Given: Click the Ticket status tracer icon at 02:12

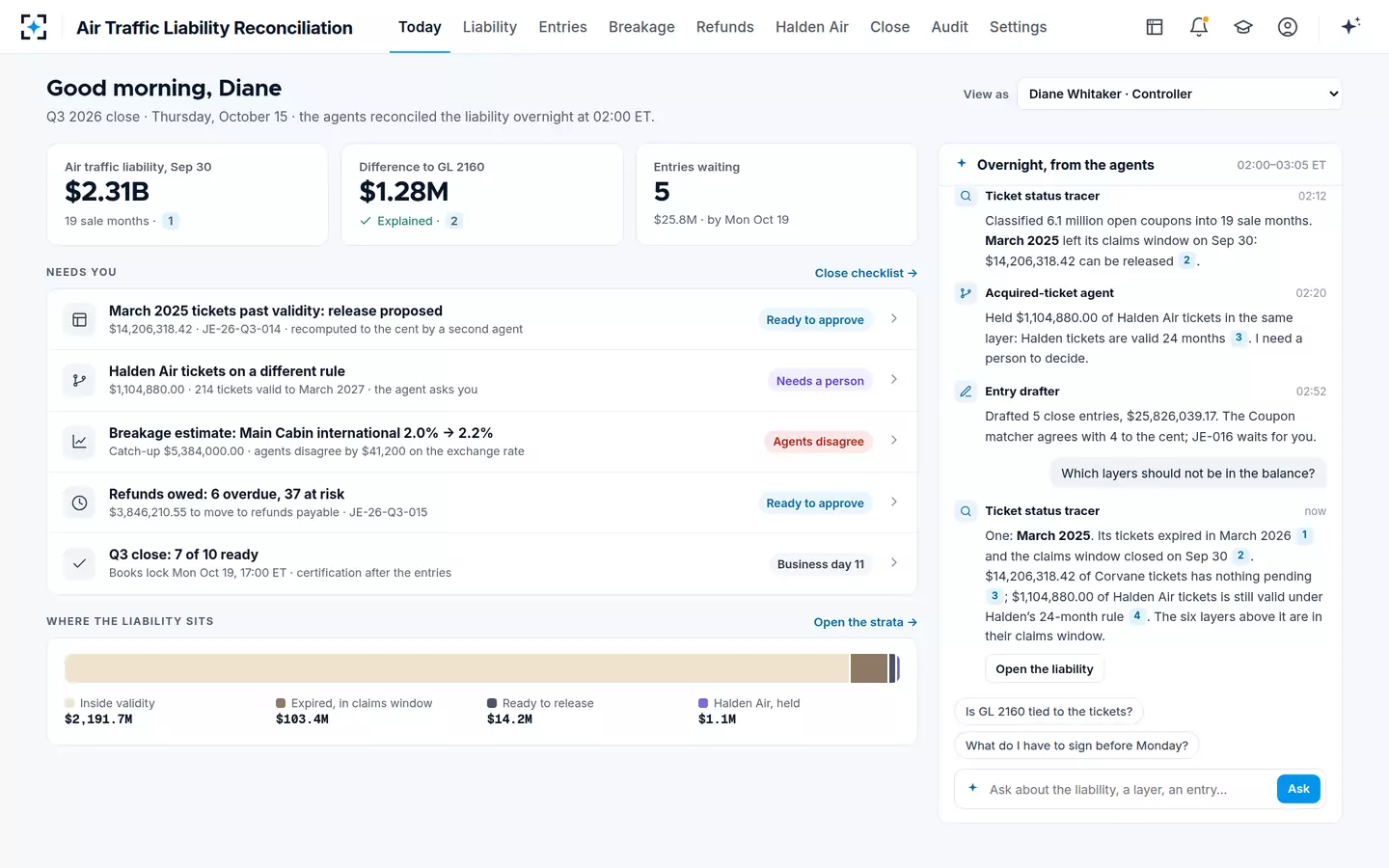Looking at the screenshot, I should pyautogui.click(x=966, y=196).
